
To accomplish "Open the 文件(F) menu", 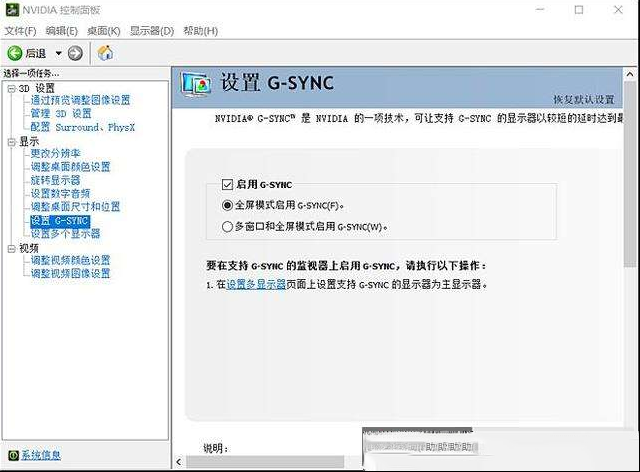I will 20,31.
